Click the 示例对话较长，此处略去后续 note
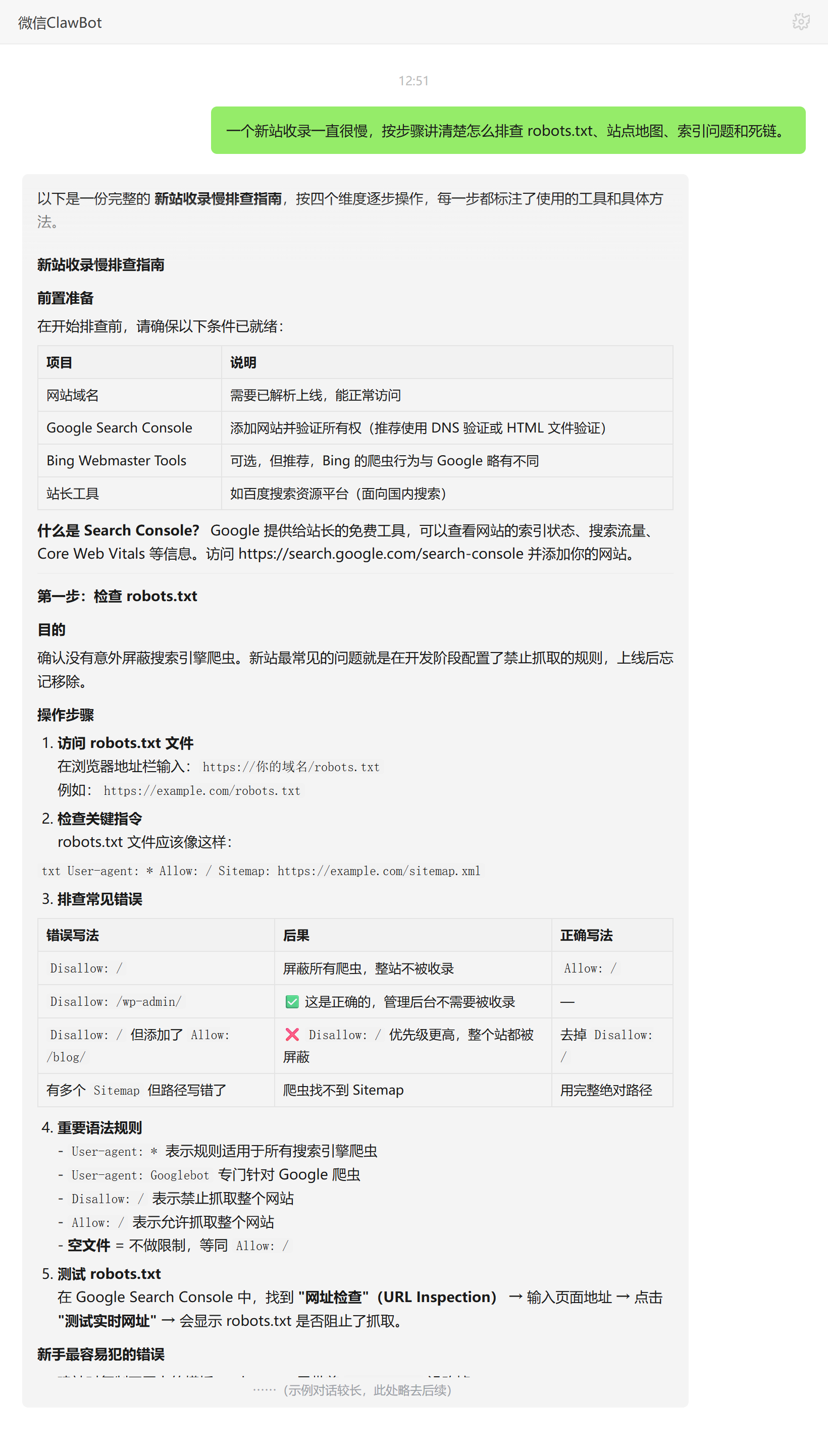Screen dimensions: 828x1456 353,1390
